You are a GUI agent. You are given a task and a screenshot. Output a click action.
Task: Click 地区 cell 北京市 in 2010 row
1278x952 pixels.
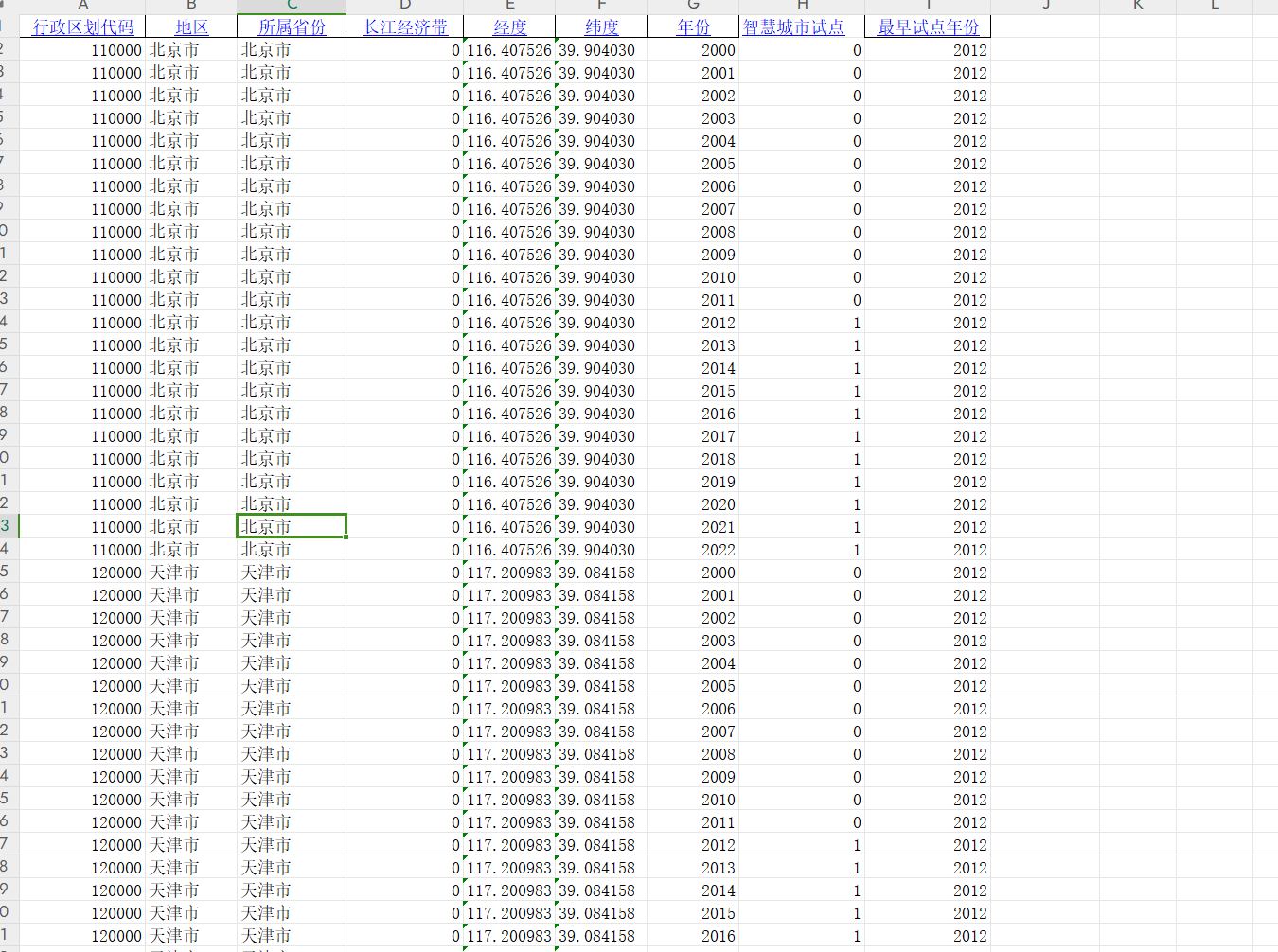tap(191, 277)
